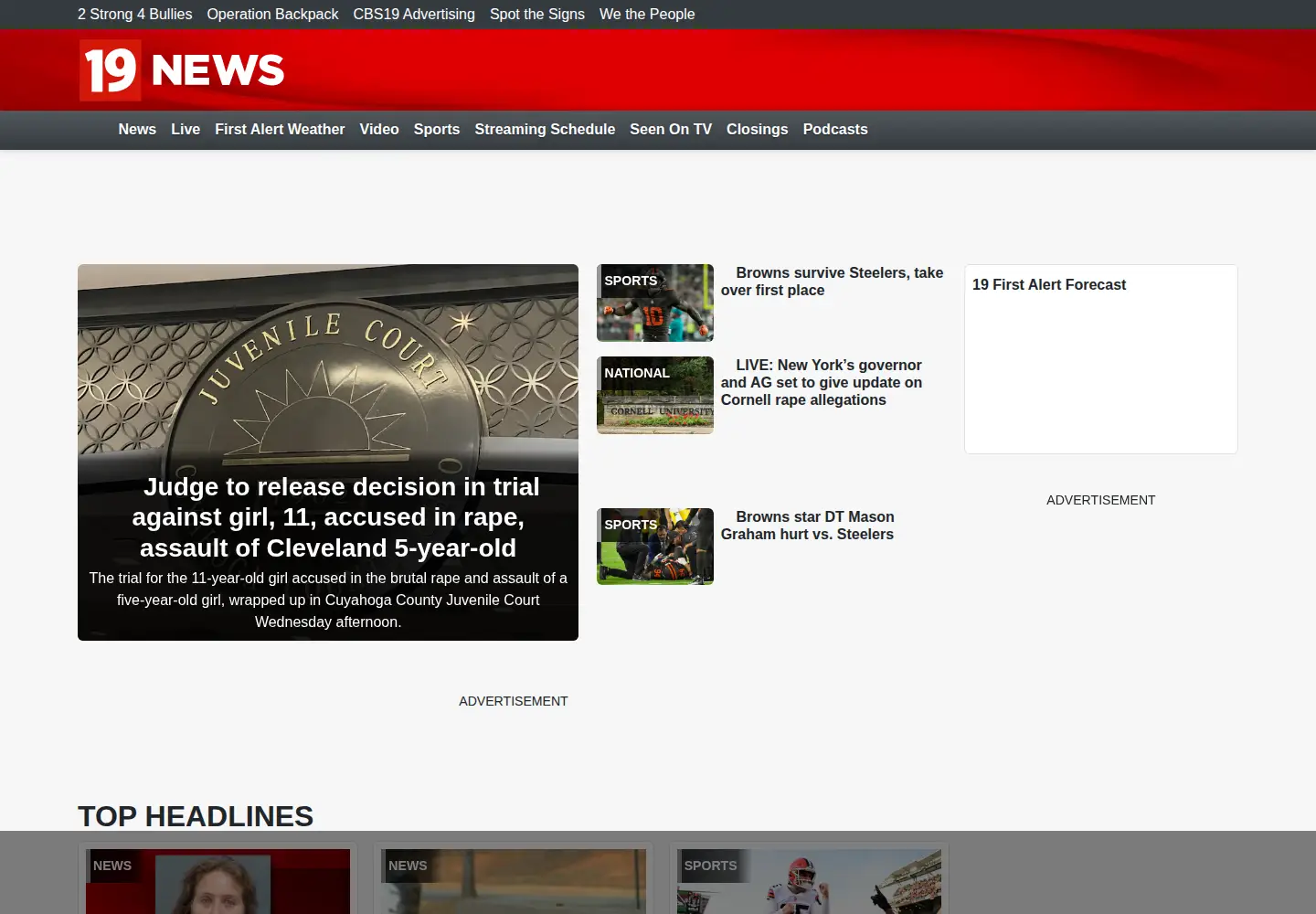This screenshot has width=1316, height=914.
Task: Open First Alert Weather menu
Action: click(x=280, y=130)
